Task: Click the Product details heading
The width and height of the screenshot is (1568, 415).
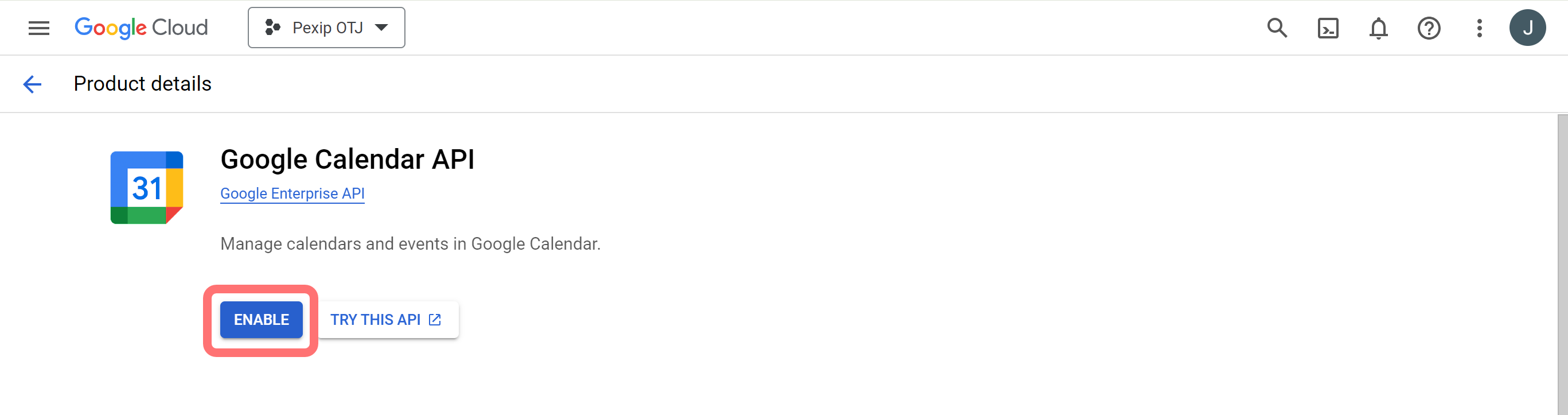Action: click(x=142, y=84)
